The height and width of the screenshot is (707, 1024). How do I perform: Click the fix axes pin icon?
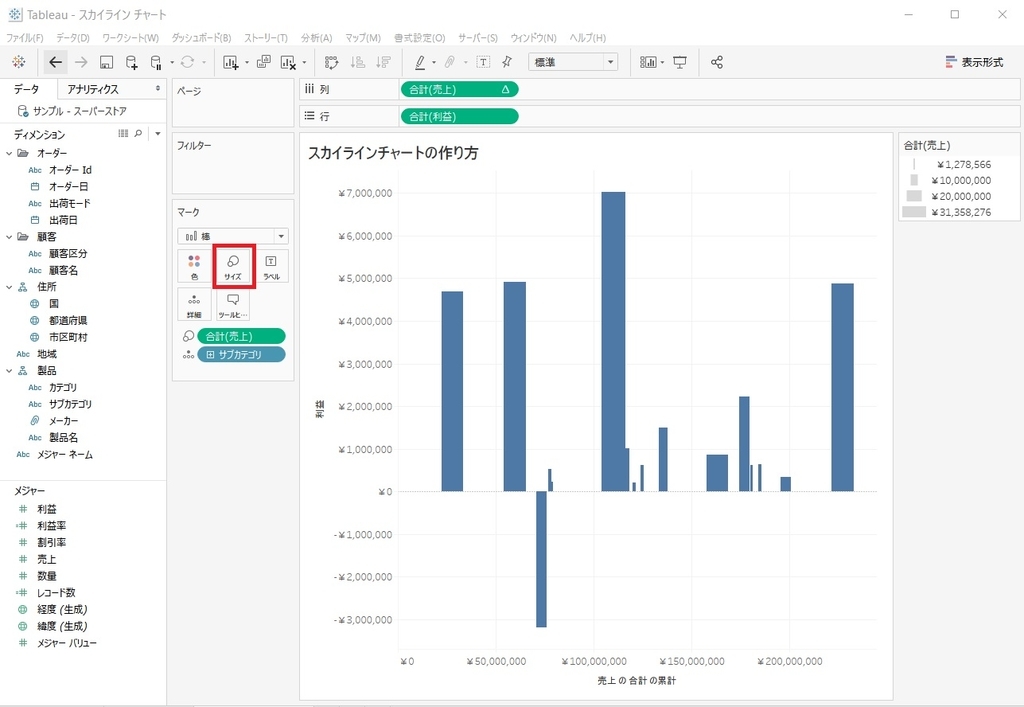click(507, 62)
